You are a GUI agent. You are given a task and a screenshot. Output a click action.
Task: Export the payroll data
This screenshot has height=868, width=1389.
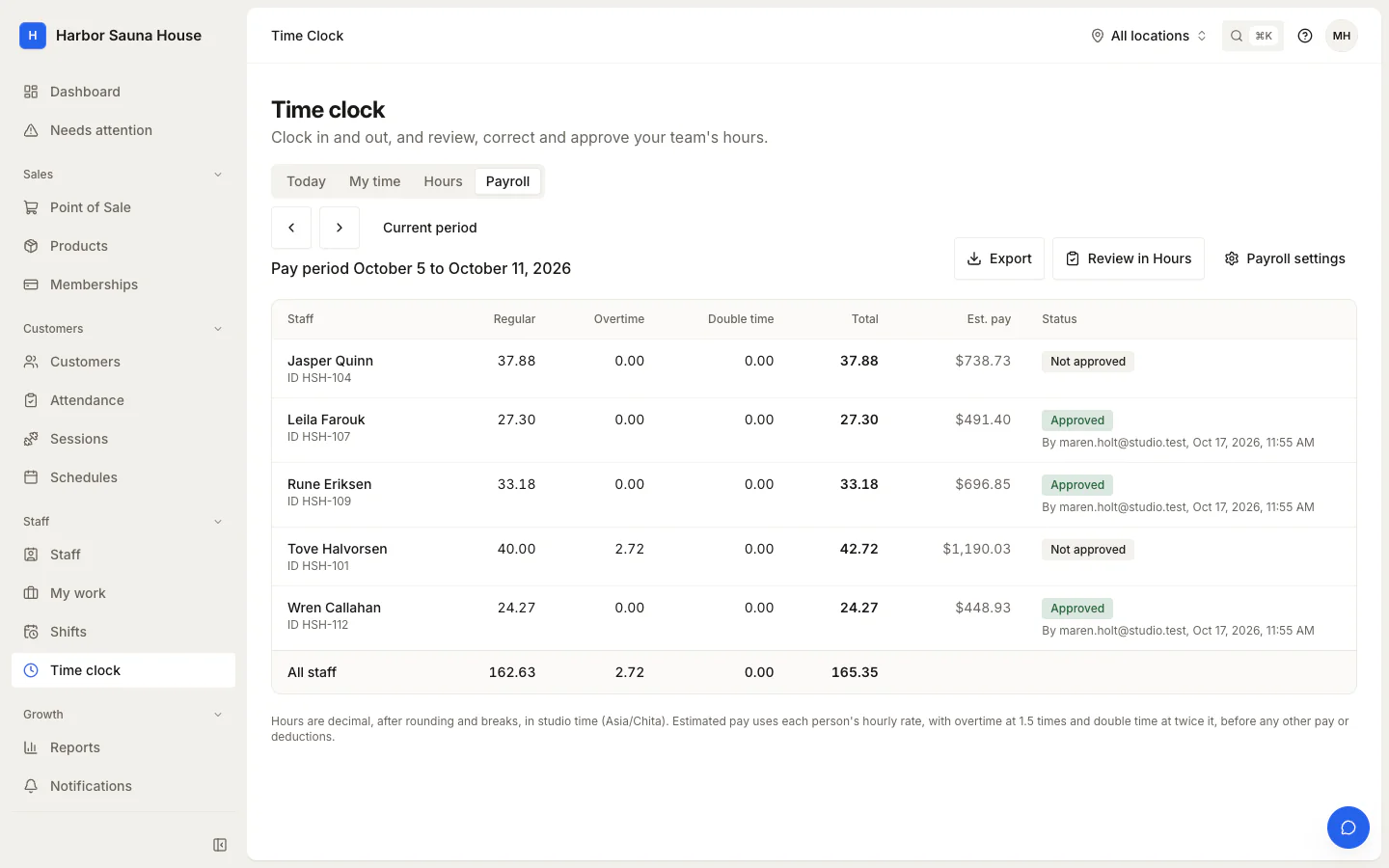point(999,258)
